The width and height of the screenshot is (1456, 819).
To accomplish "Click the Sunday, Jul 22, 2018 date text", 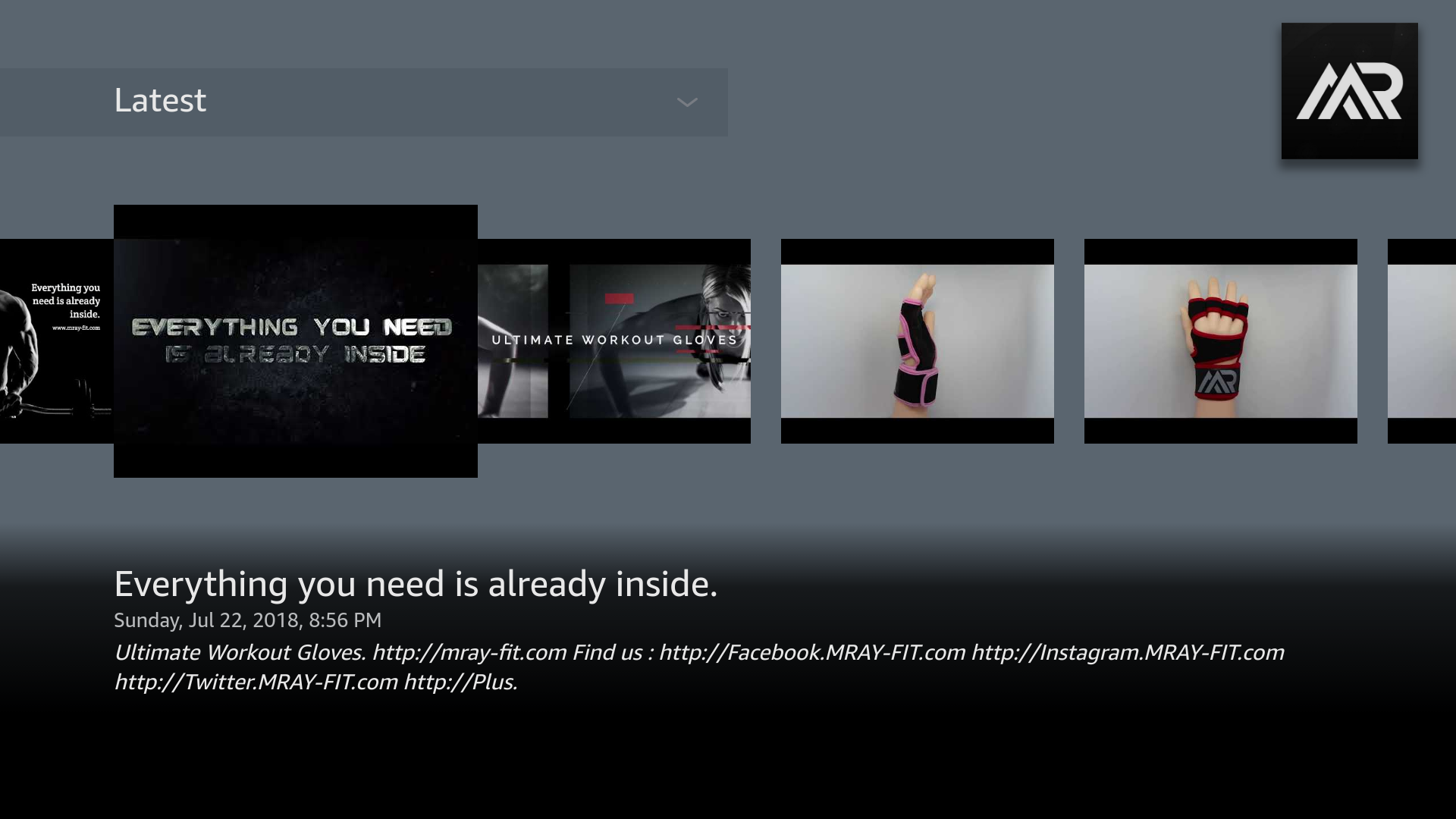I will tap(247, 620).
